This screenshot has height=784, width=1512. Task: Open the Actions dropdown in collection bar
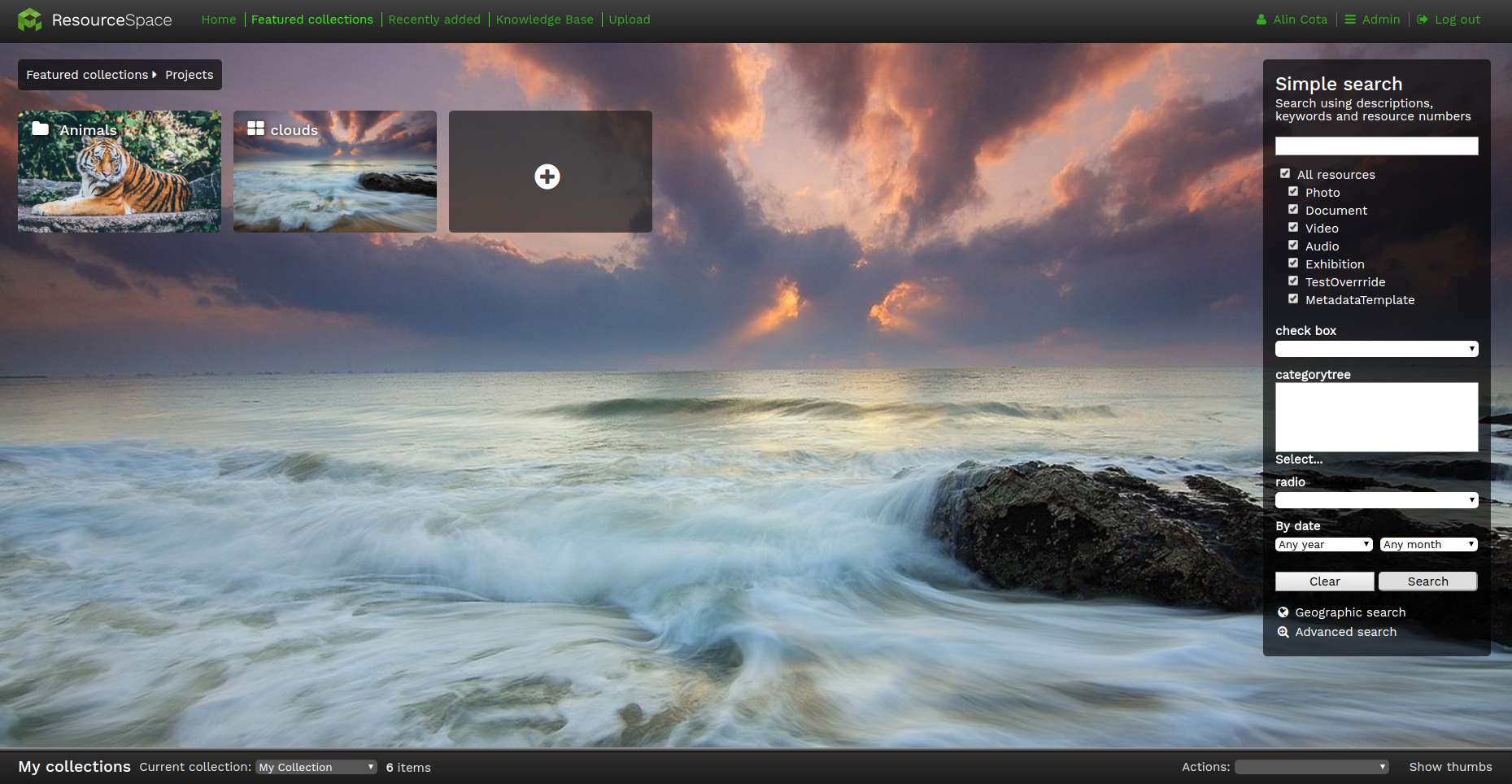click(x=1311, y=767)
